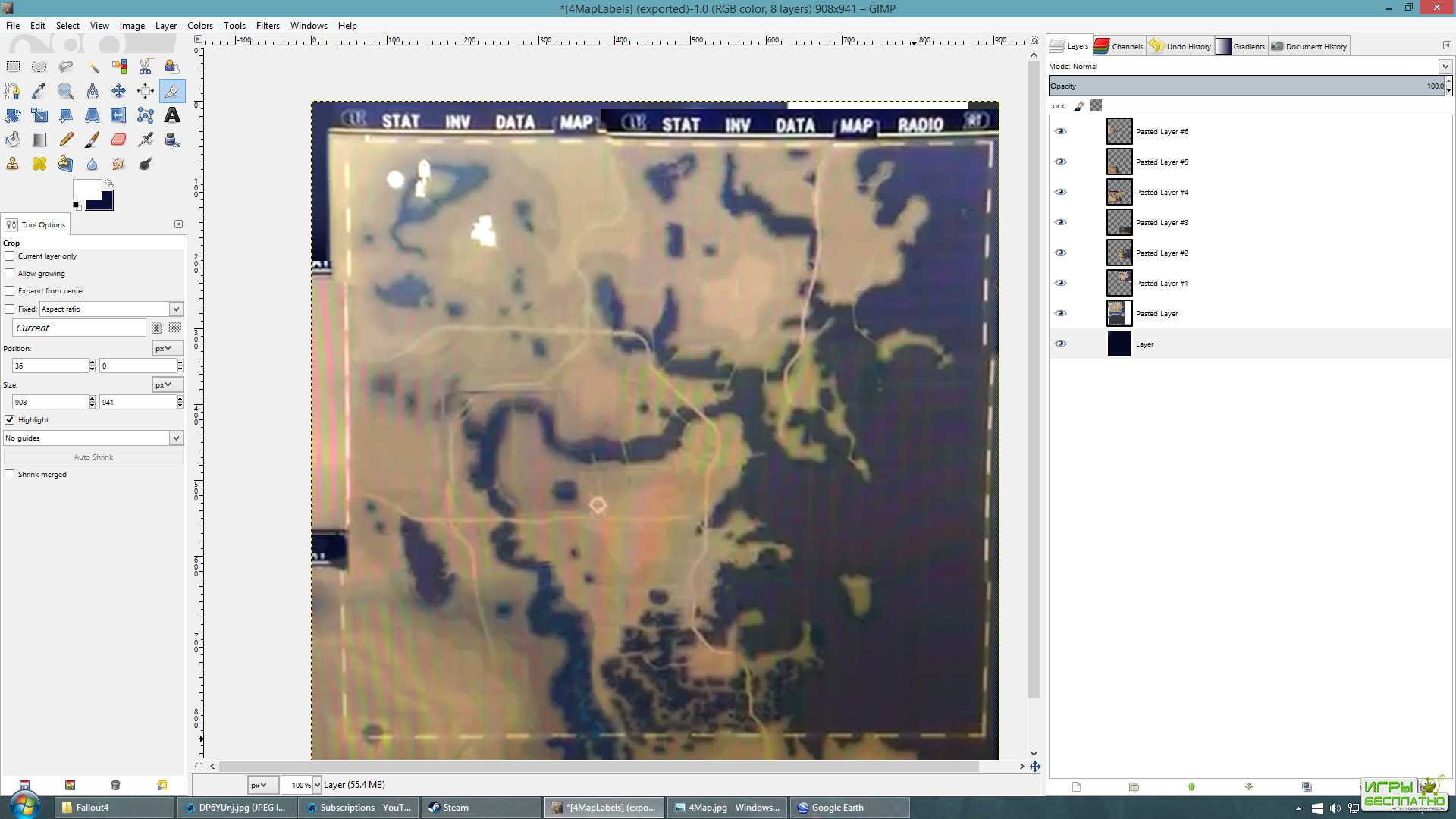
Task: Select the Heal tool
Action: [x=39, y=164]
